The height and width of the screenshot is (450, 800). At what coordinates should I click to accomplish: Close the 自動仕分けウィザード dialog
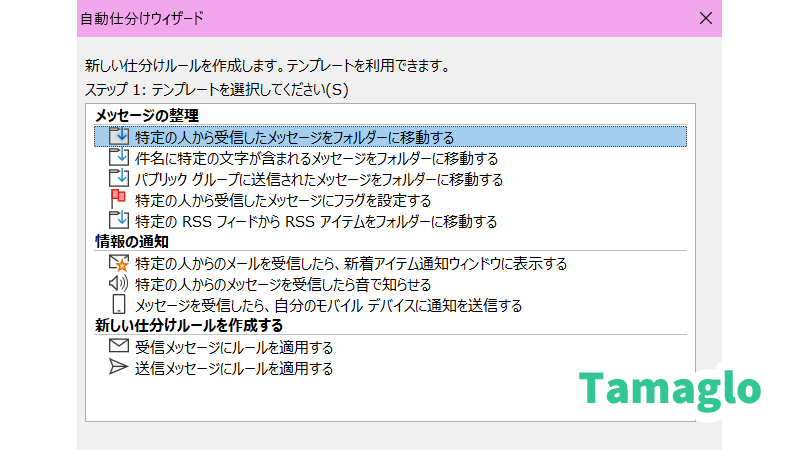tap(706, 17)
